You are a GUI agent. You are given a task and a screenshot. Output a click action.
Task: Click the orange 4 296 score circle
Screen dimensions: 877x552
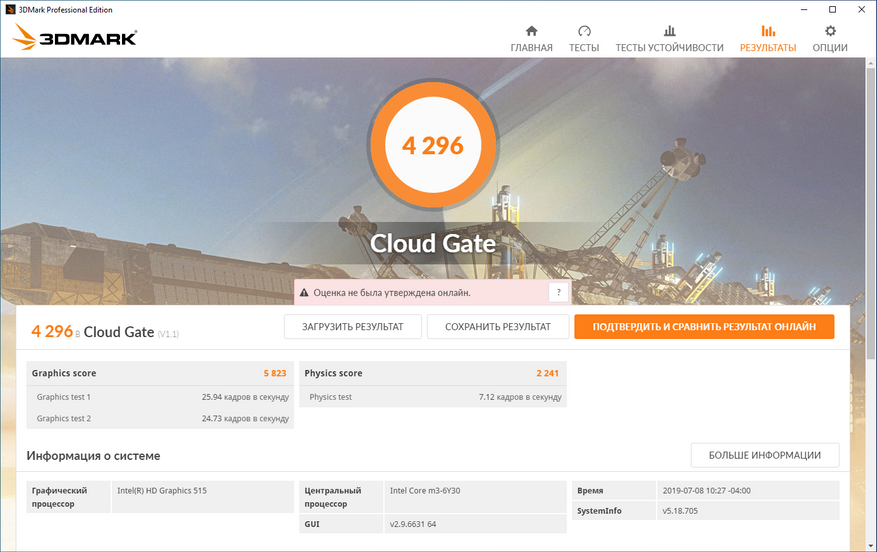click(433, 146)
